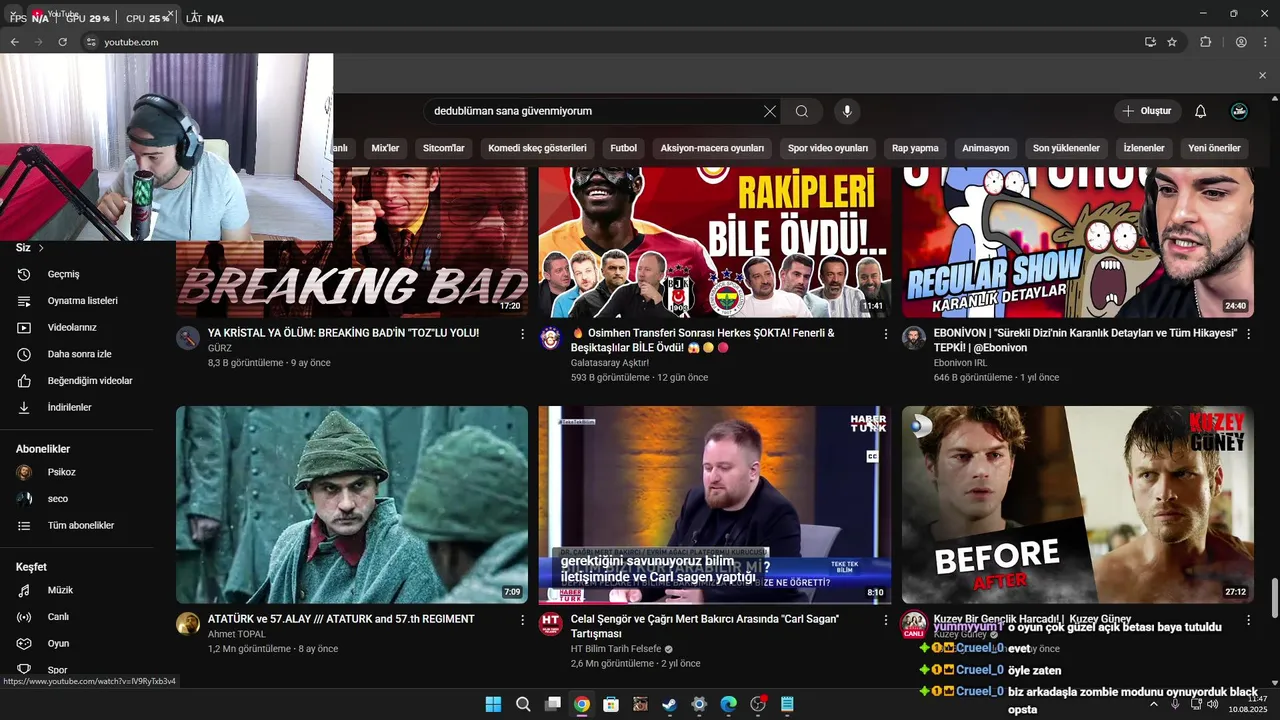Open Windows Start menu
The height and width of the screenshot is (720, 1280).
tap(493, 704)
